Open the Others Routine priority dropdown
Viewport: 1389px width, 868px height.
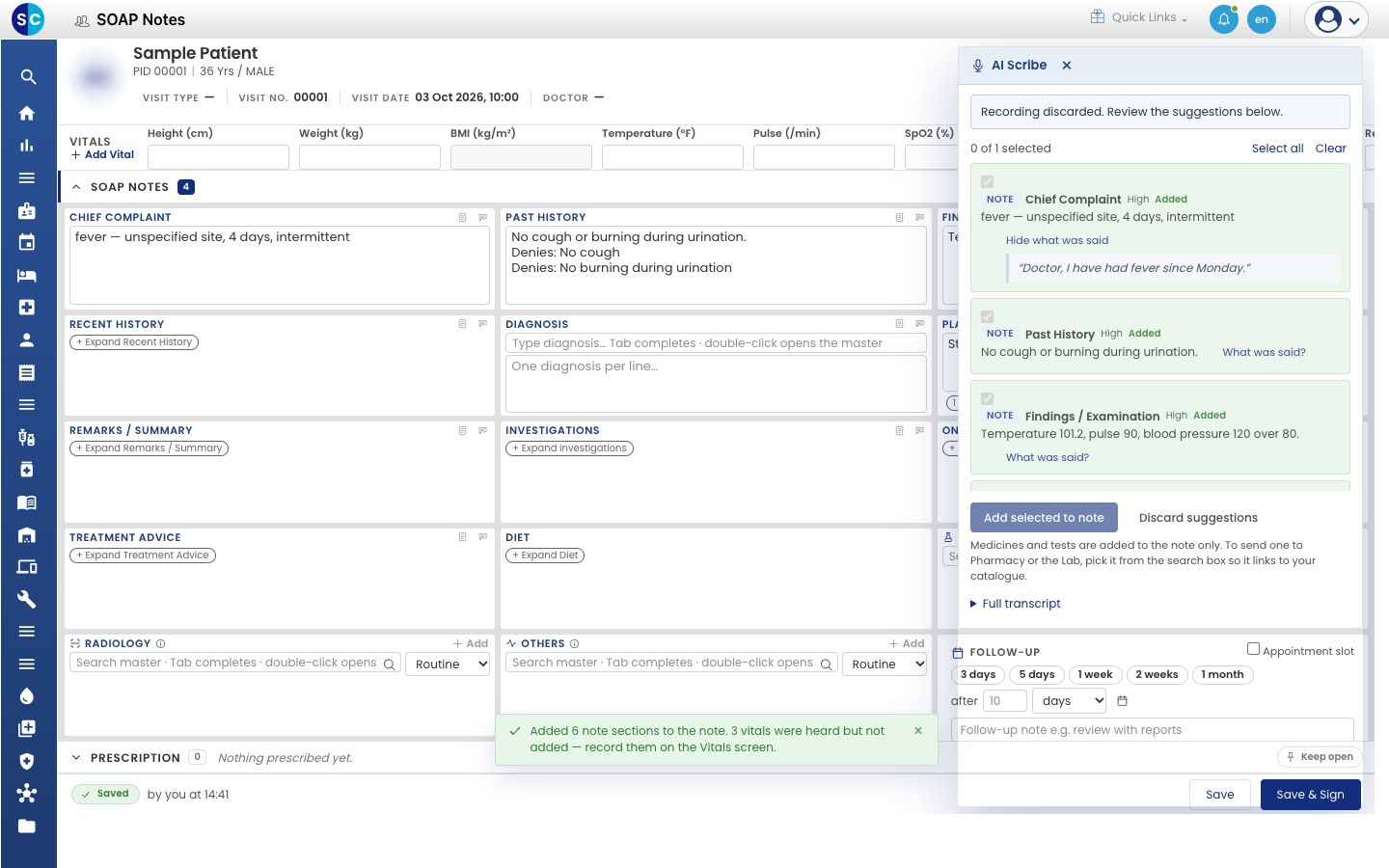(885, 665)
